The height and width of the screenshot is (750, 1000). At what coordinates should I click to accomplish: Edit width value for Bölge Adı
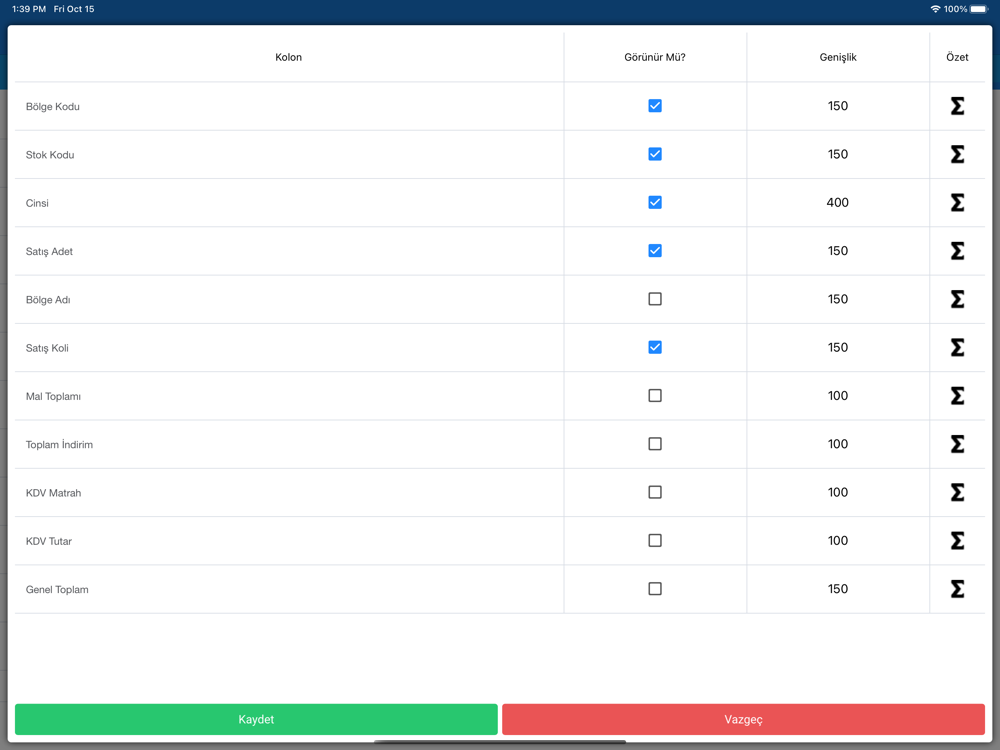click(x=838, y=299)
